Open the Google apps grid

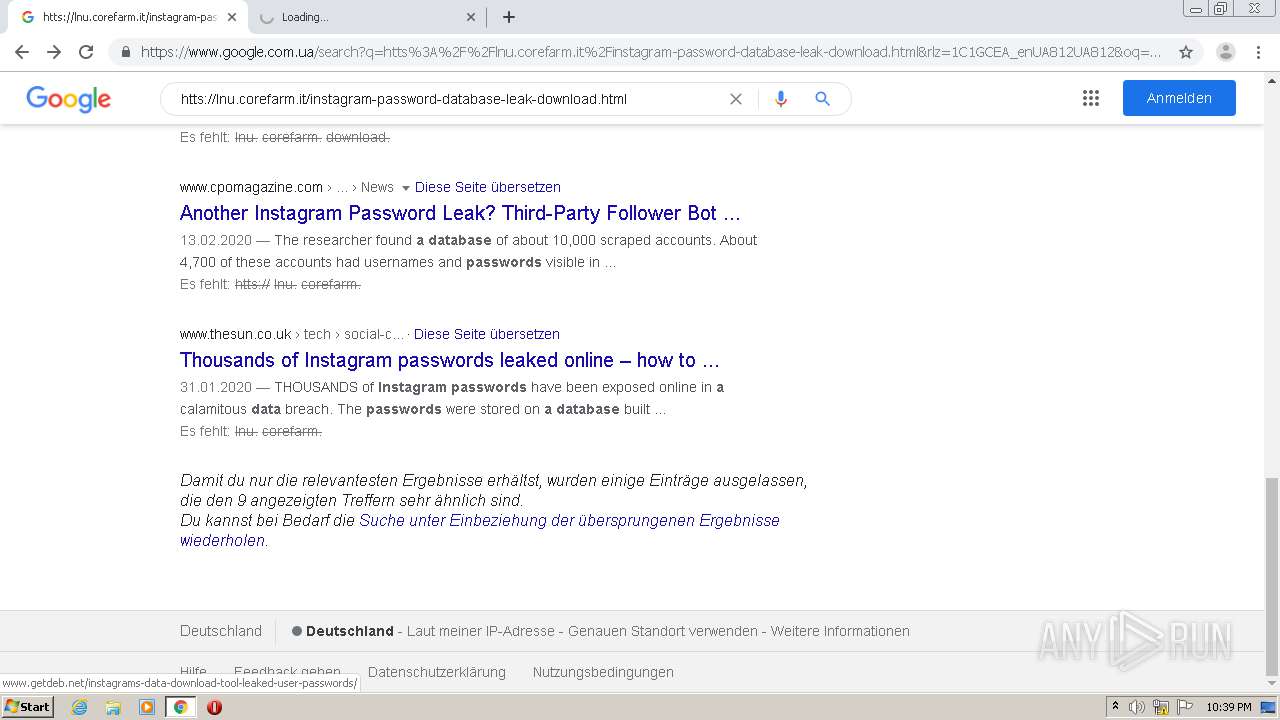(1091, 98)
